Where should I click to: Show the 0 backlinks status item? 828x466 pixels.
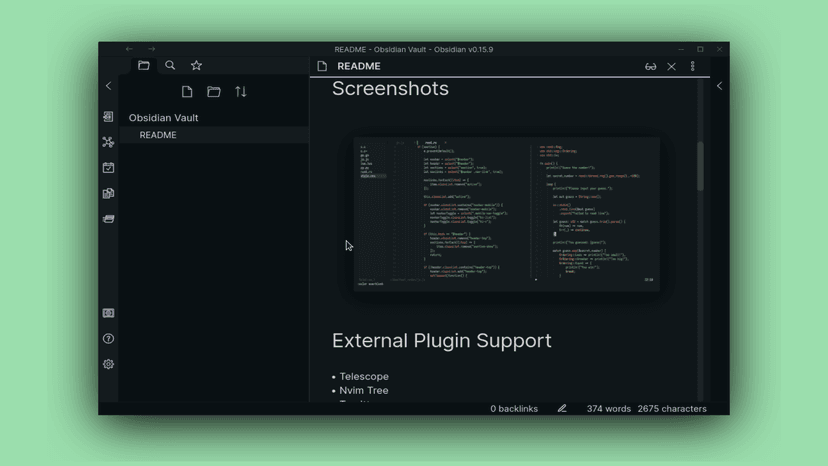(x=514, y=409)
